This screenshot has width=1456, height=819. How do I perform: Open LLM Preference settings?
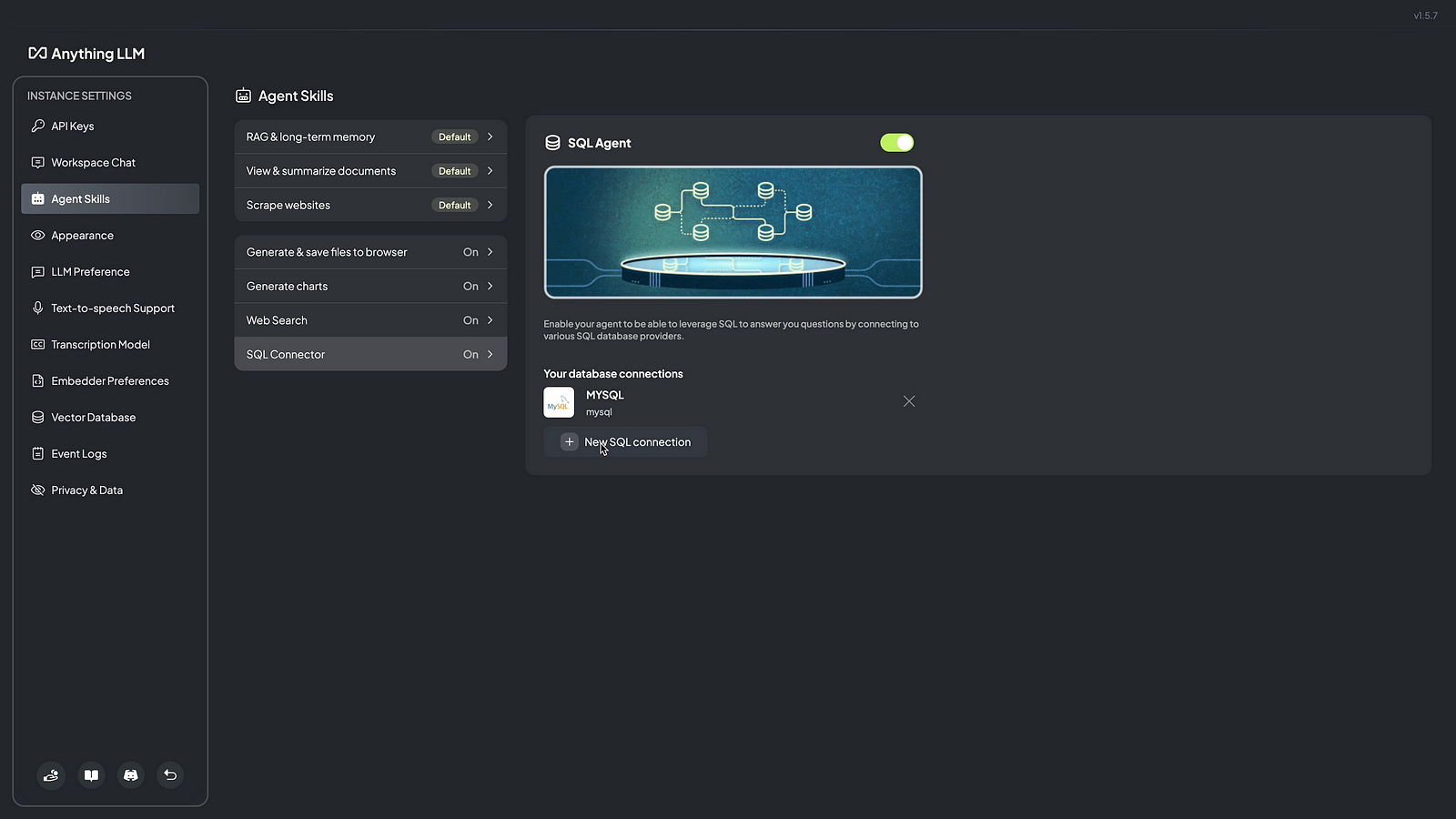tap(90, 272)
